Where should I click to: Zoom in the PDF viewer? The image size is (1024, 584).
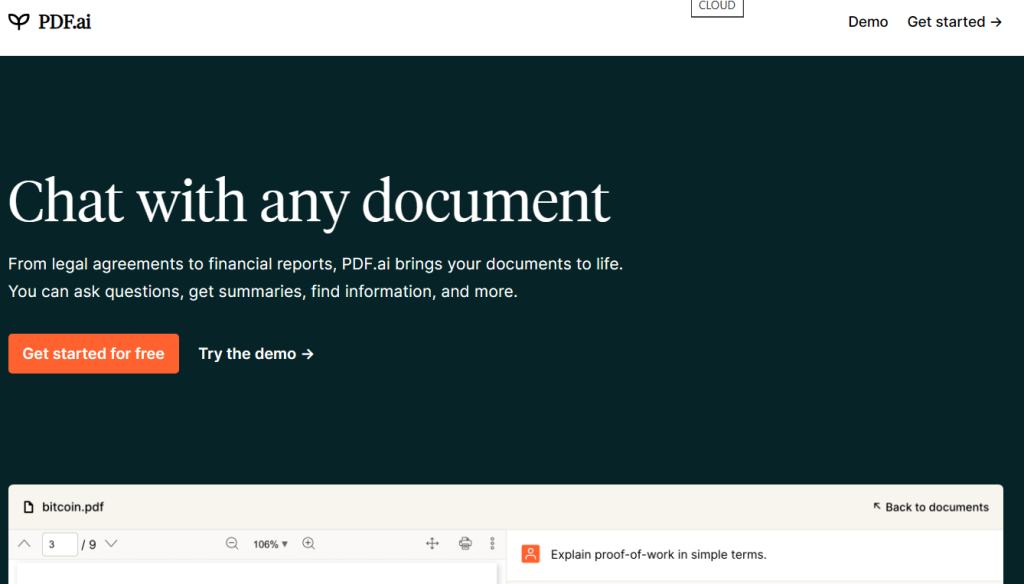point(309,543)
